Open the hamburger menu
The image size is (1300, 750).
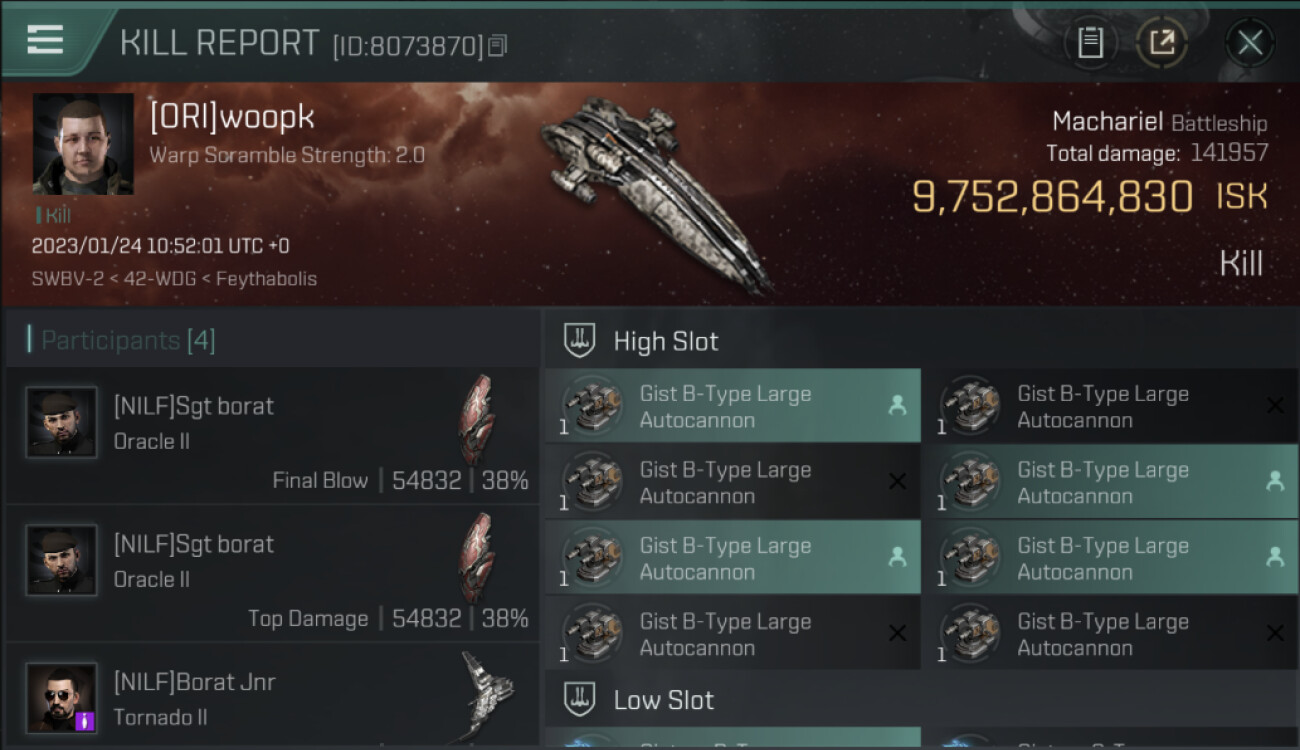coord(45,40)
